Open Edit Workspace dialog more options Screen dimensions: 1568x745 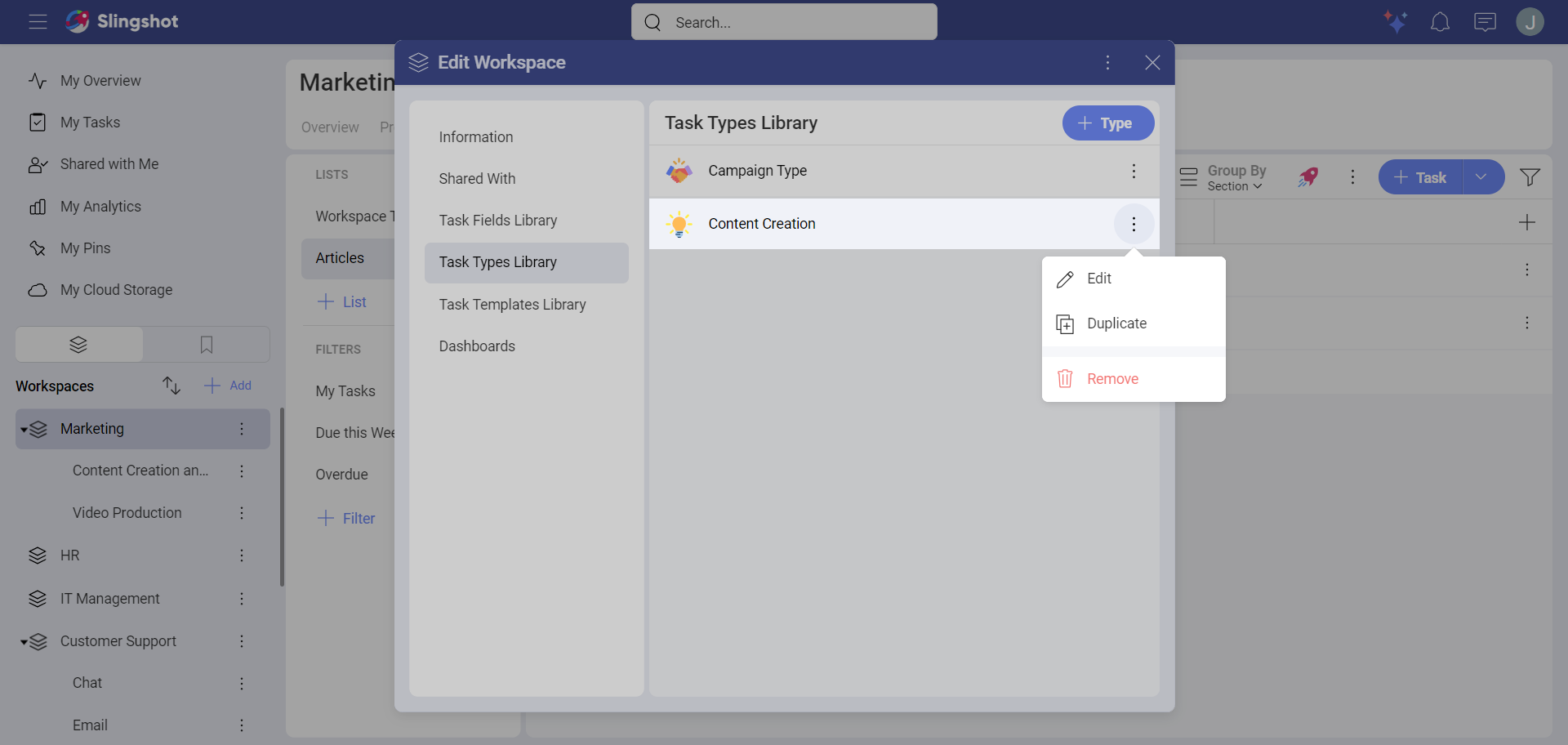click(1108, 63)
